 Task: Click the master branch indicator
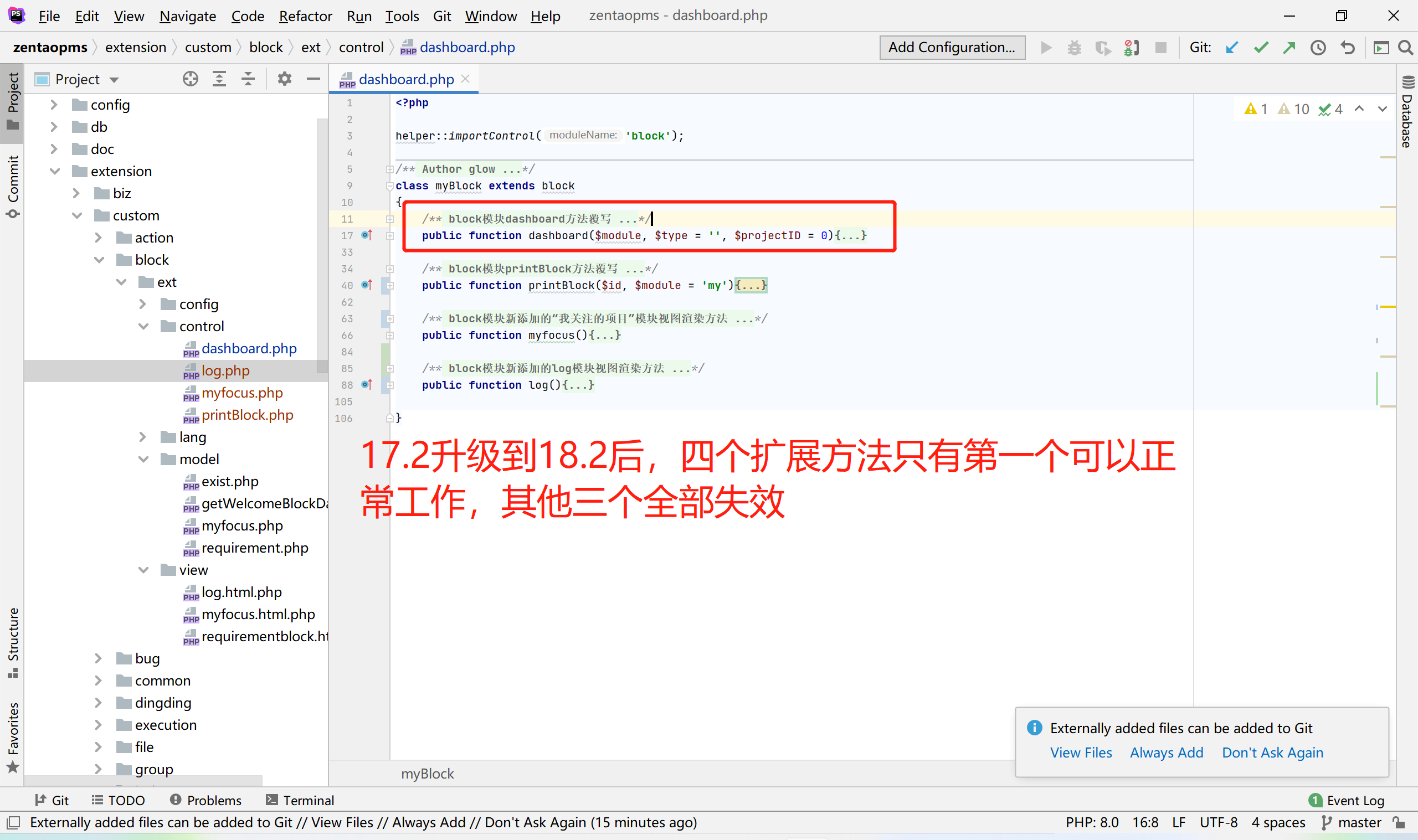click(1350, 822)
